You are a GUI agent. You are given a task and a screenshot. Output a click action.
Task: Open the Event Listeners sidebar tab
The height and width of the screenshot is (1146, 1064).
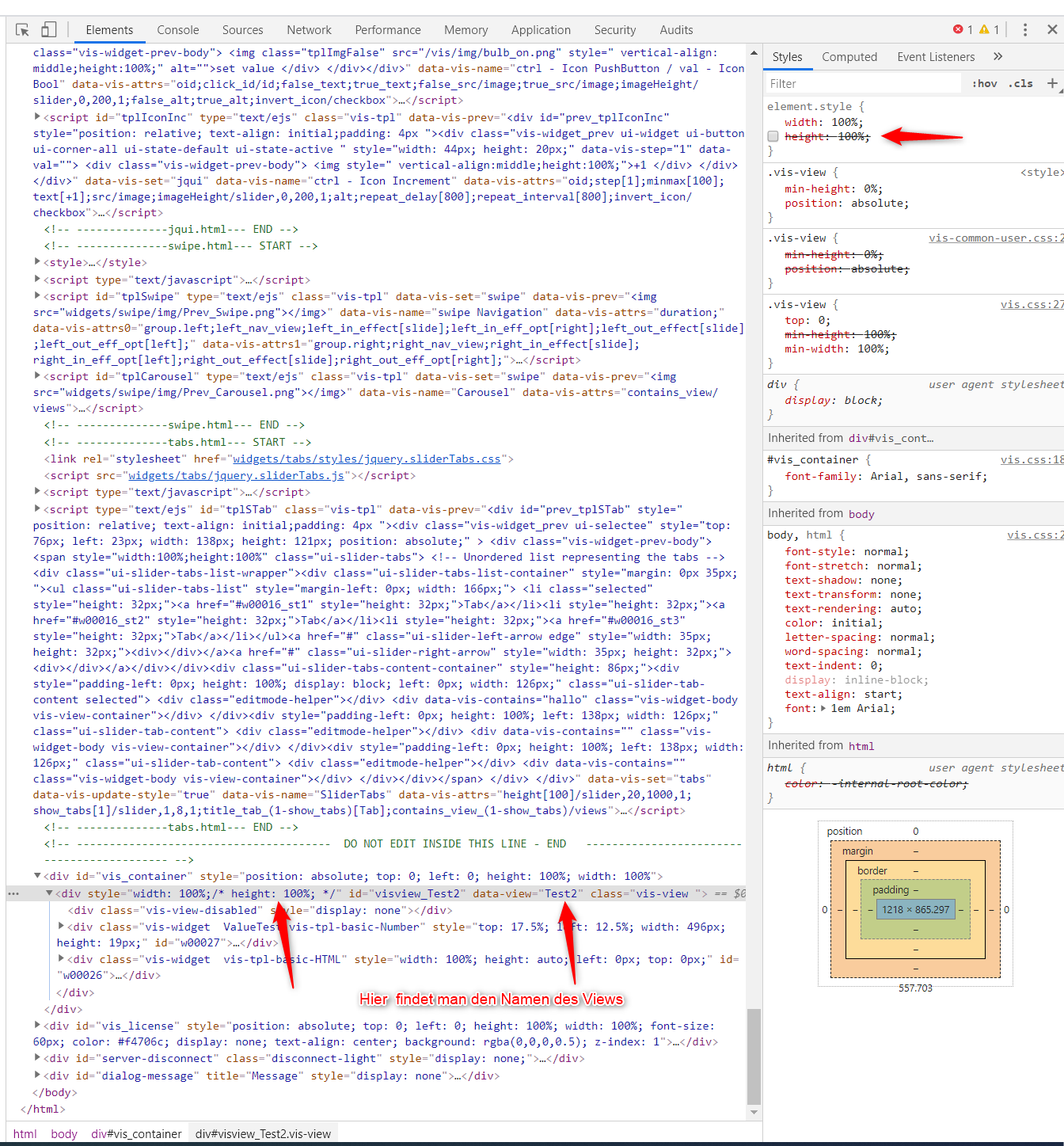937,57
